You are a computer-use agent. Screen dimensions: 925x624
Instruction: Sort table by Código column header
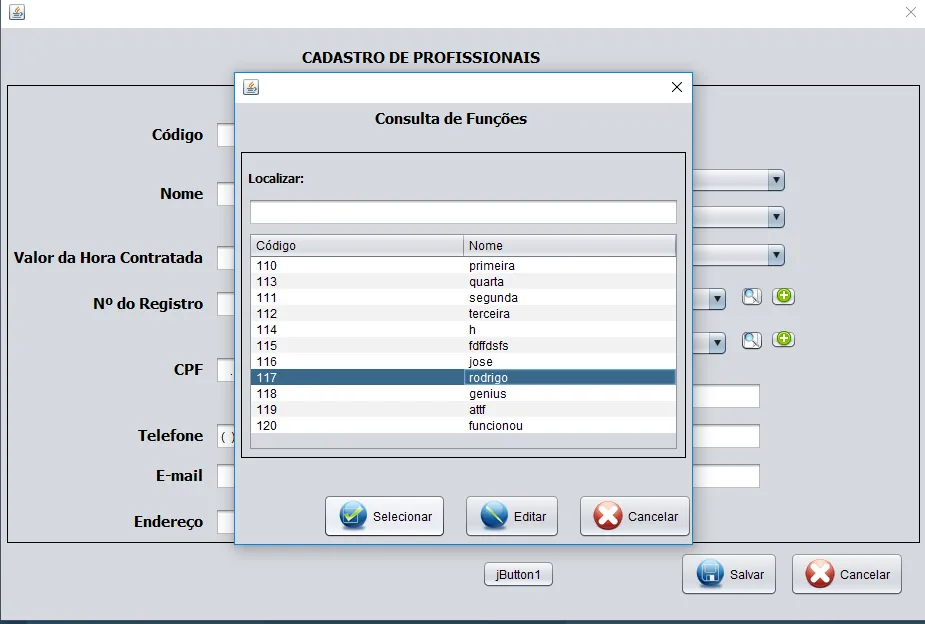tap(357, 245)
